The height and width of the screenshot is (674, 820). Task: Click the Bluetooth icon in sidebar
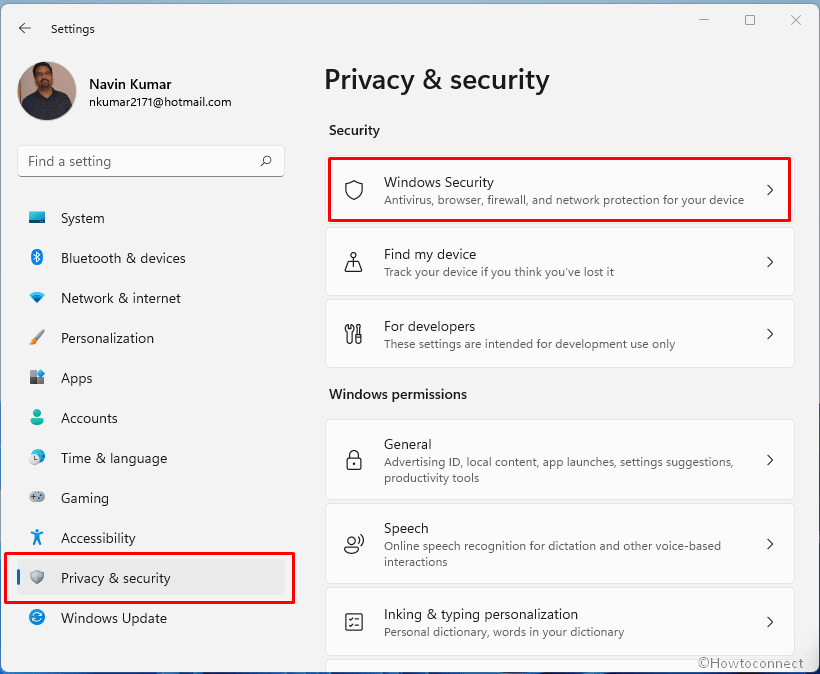pos(37,257)
